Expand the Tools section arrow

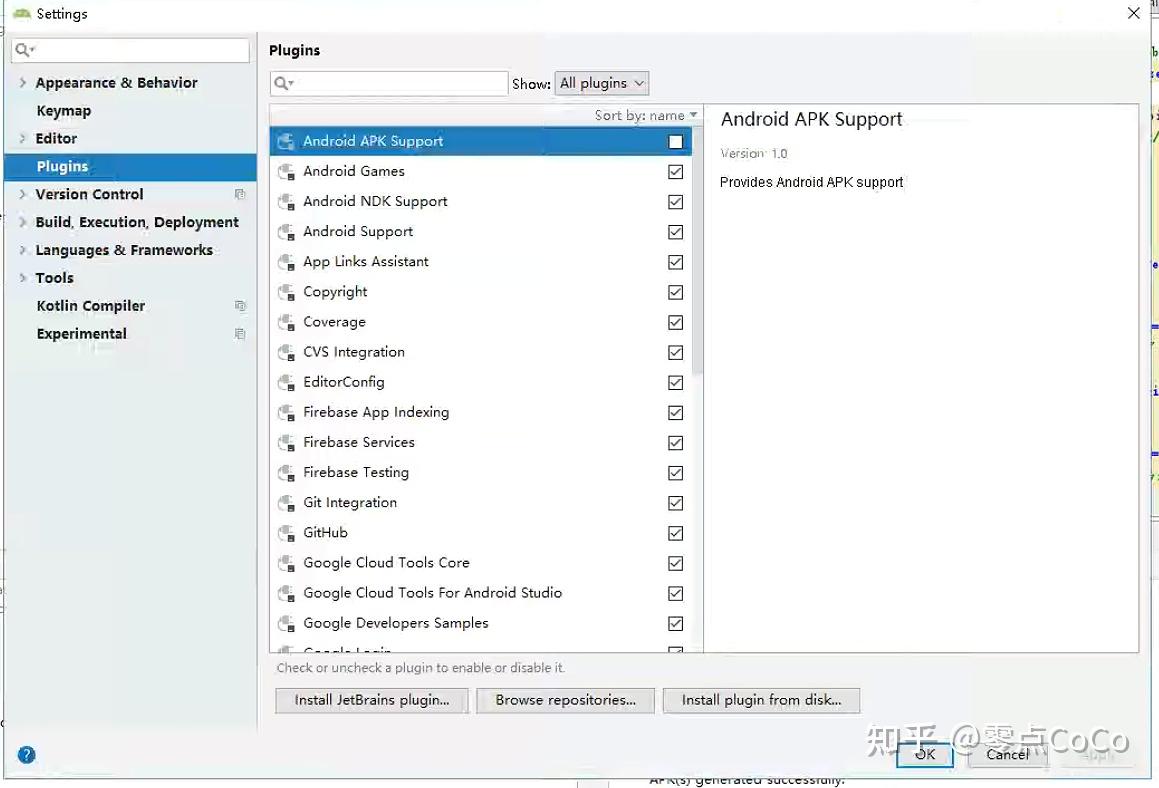point(23,278)
